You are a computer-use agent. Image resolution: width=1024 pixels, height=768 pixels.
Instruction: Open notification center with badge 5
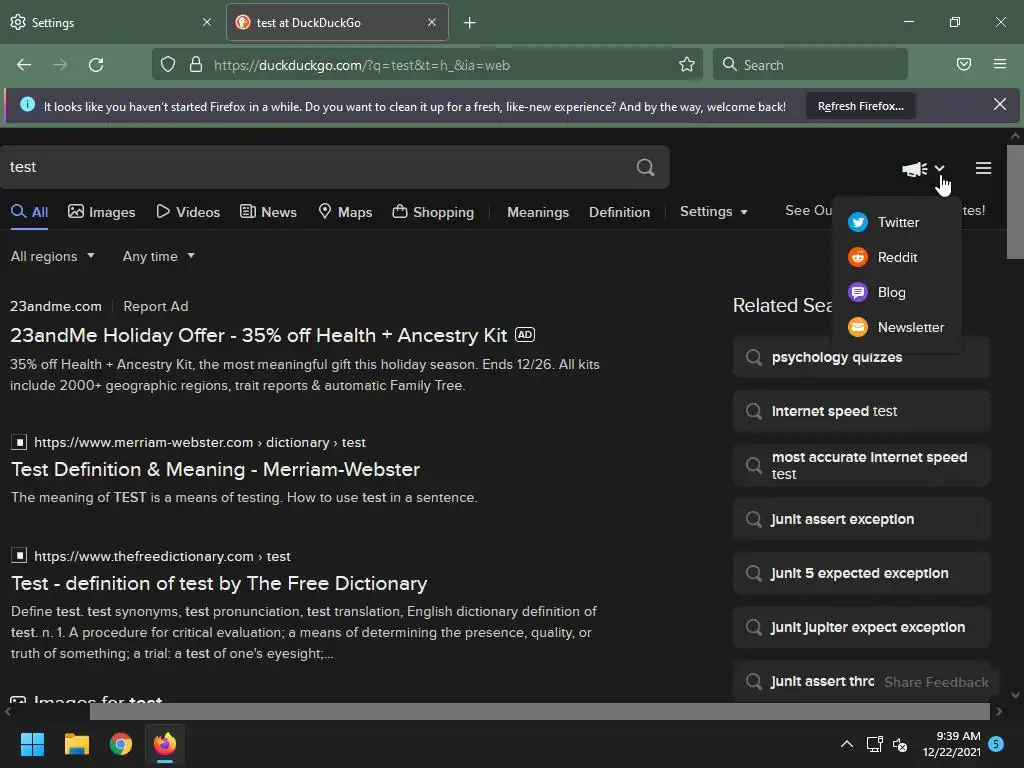996,744
